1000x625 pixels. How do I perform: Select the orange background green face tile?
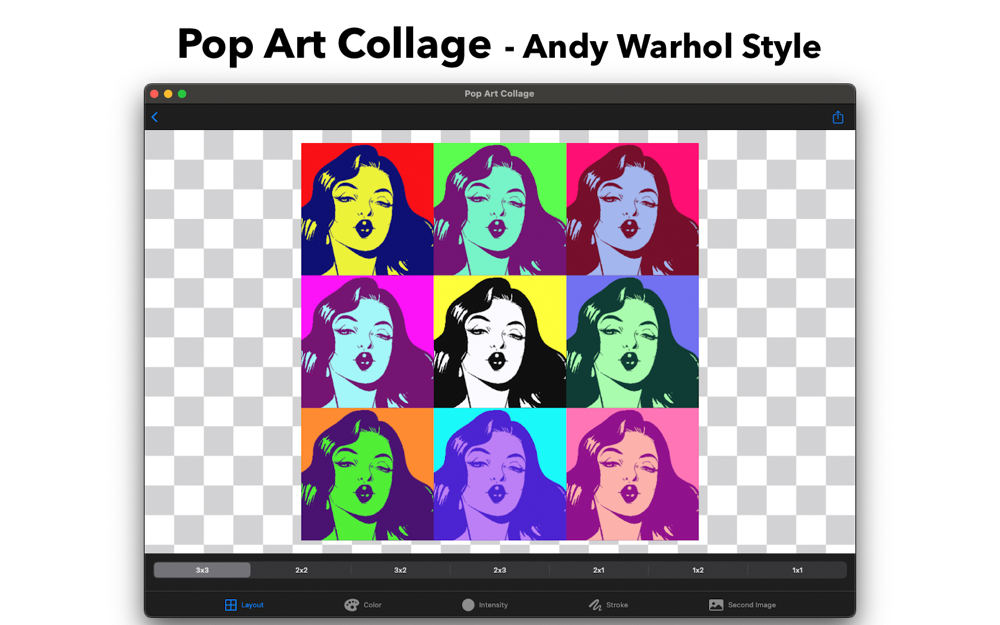tap(367, 474)
